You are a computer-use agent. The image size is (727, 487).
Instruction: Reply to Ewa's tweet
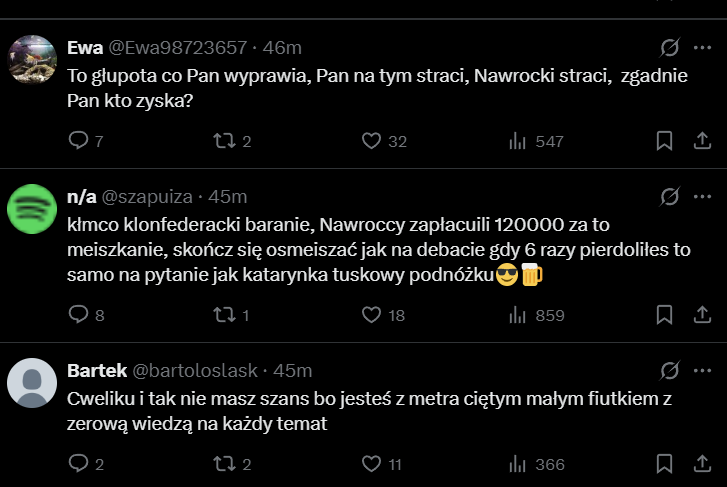coord(78,141)
